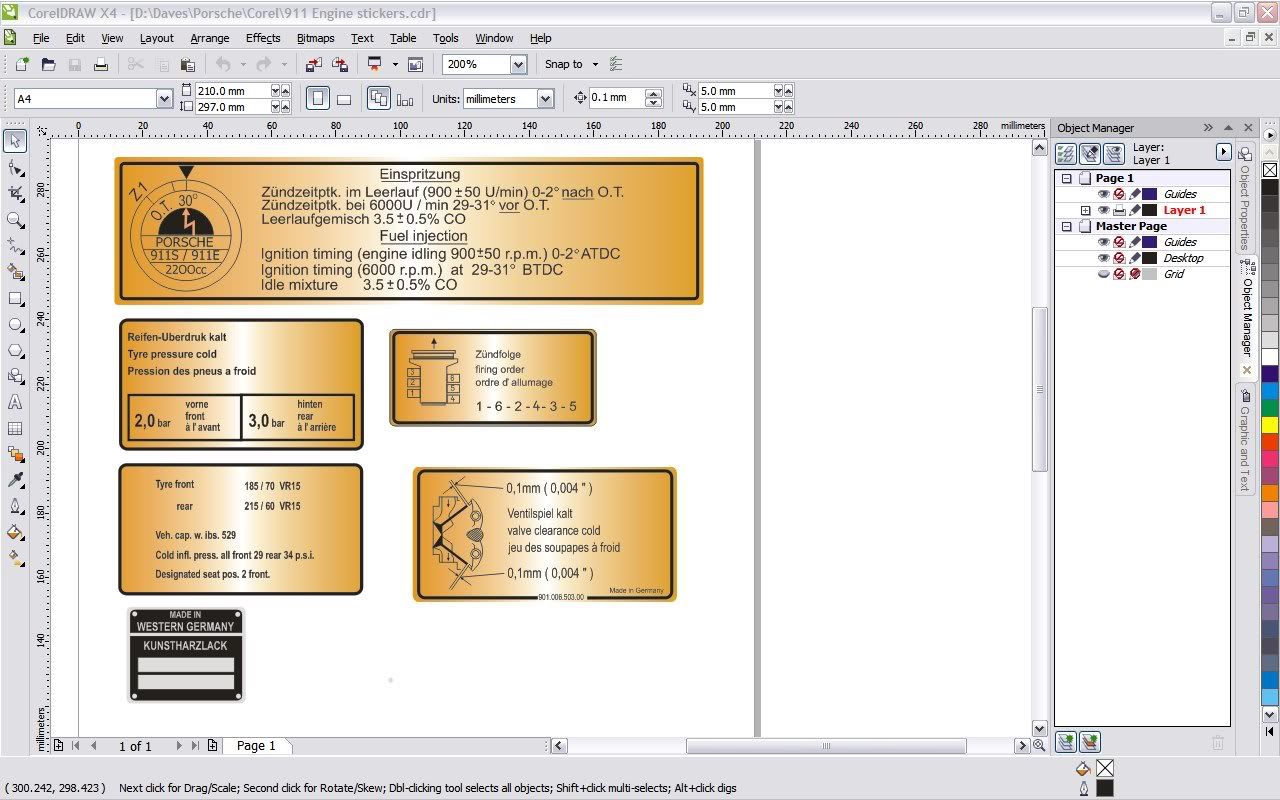Screen dimensions: 1280x800
Task: Toggle visibility eye for Layer 1
Action: (1104, 210)
